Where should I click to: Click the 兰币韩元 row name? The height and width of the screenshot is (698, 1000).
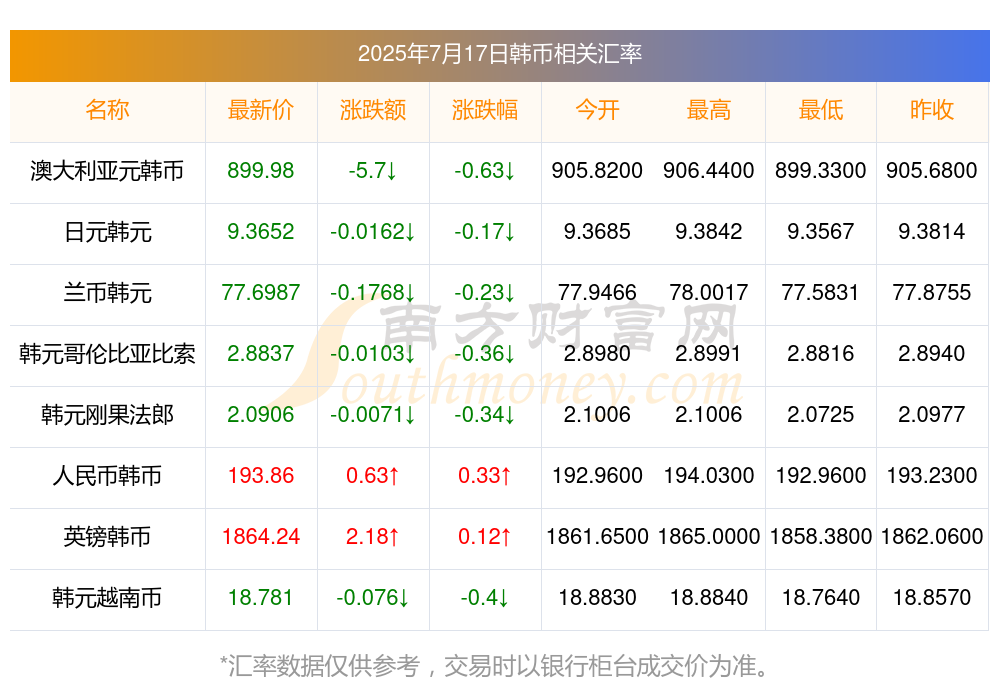(x=107, y=293)
